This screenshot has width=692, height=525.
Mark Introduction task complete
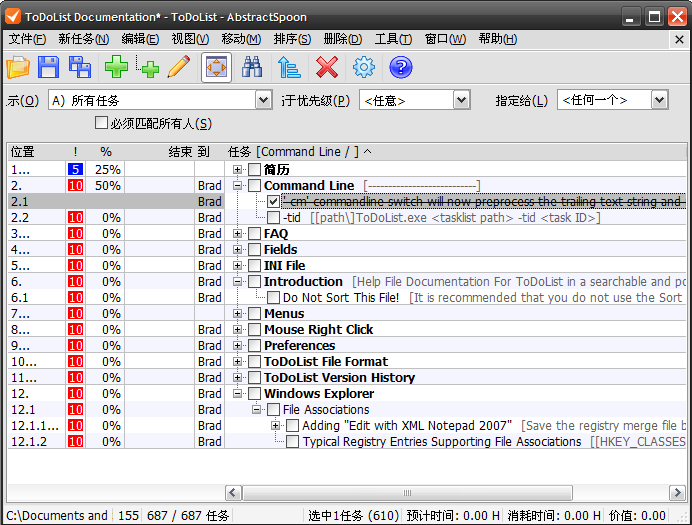point(254,281)
